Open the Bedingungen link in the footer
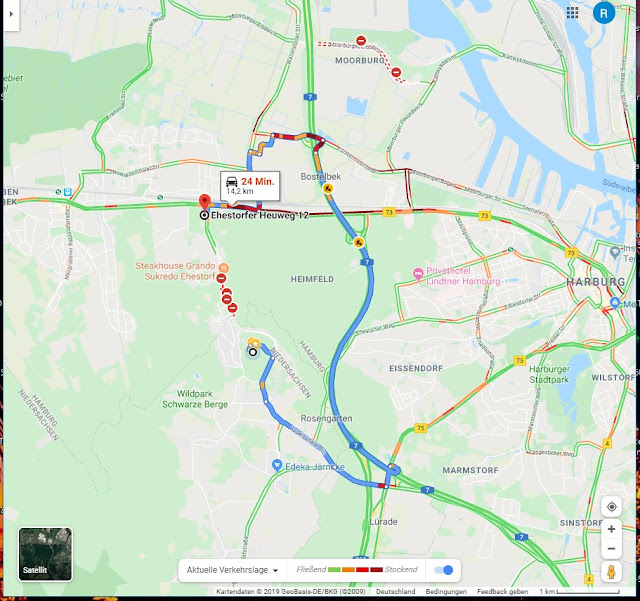Viewport: 640px width, 601px height. 446,592
